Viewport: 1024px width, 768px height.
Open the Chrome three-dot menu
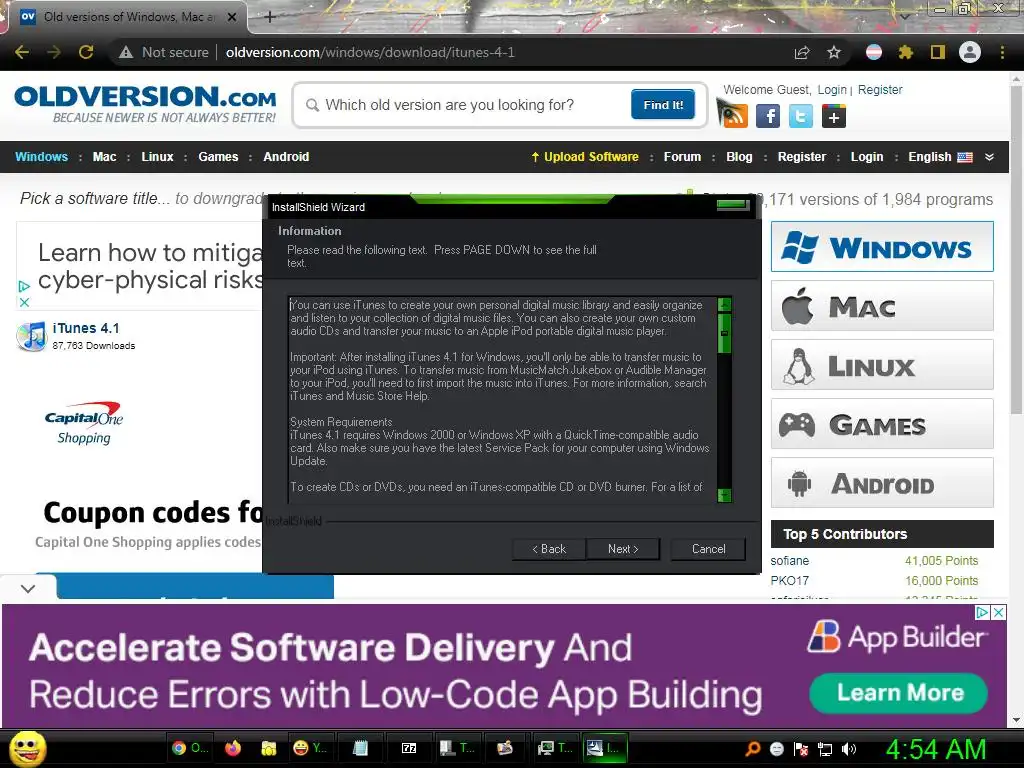point(1002,52)
